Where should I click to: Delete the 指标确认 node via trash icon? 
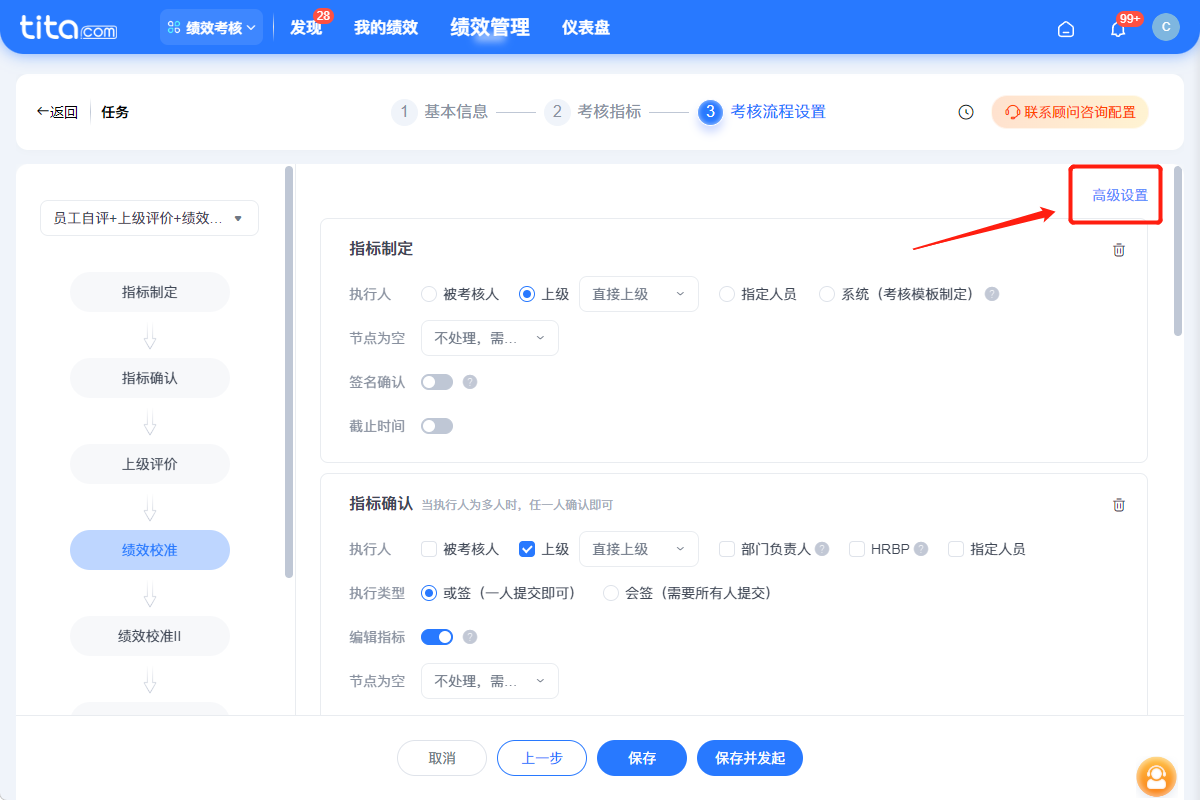[1119, 505]
